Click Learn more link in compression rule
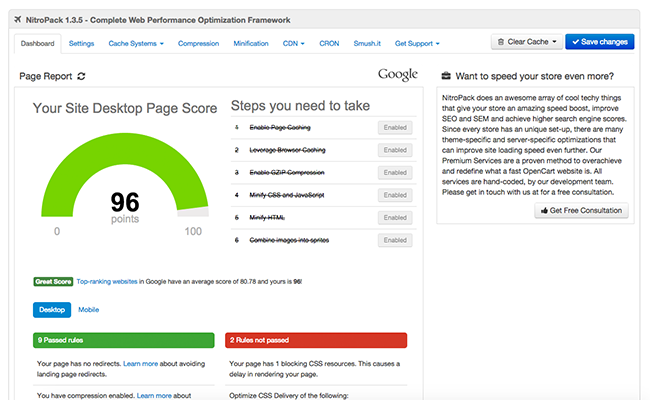Viewport: 650px width, 400px height. [154, 395]
